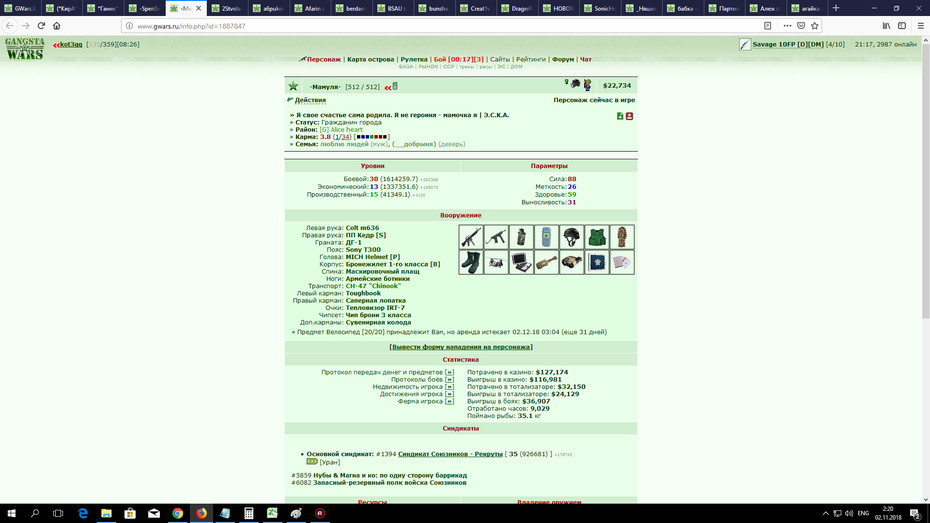Viewport: 930px width, 523px height.
Task: Click the red contact card icon in profile
Action: [x=629, y=116]
